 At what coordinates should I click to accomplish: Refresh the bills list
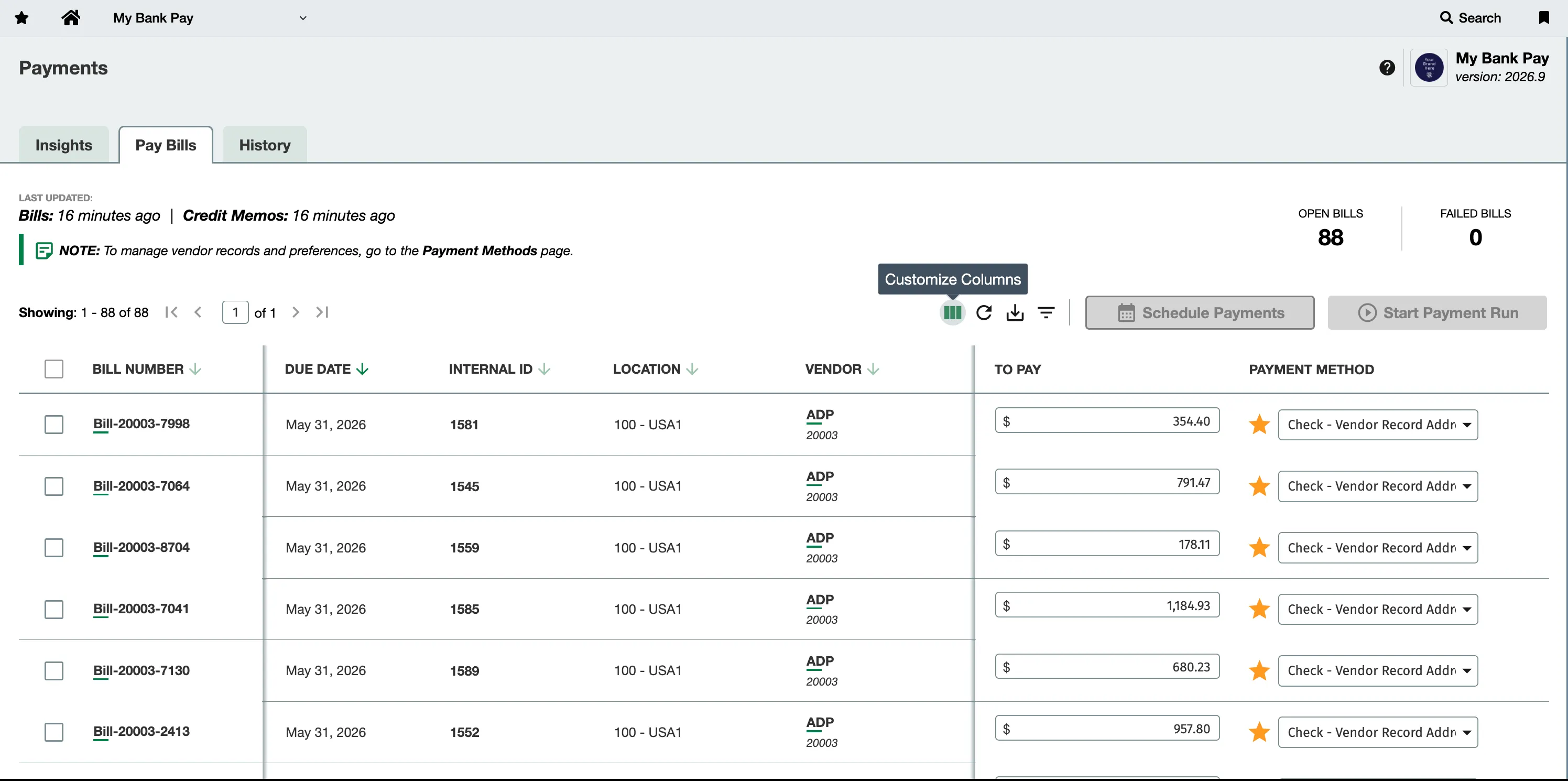pos(984,313)
